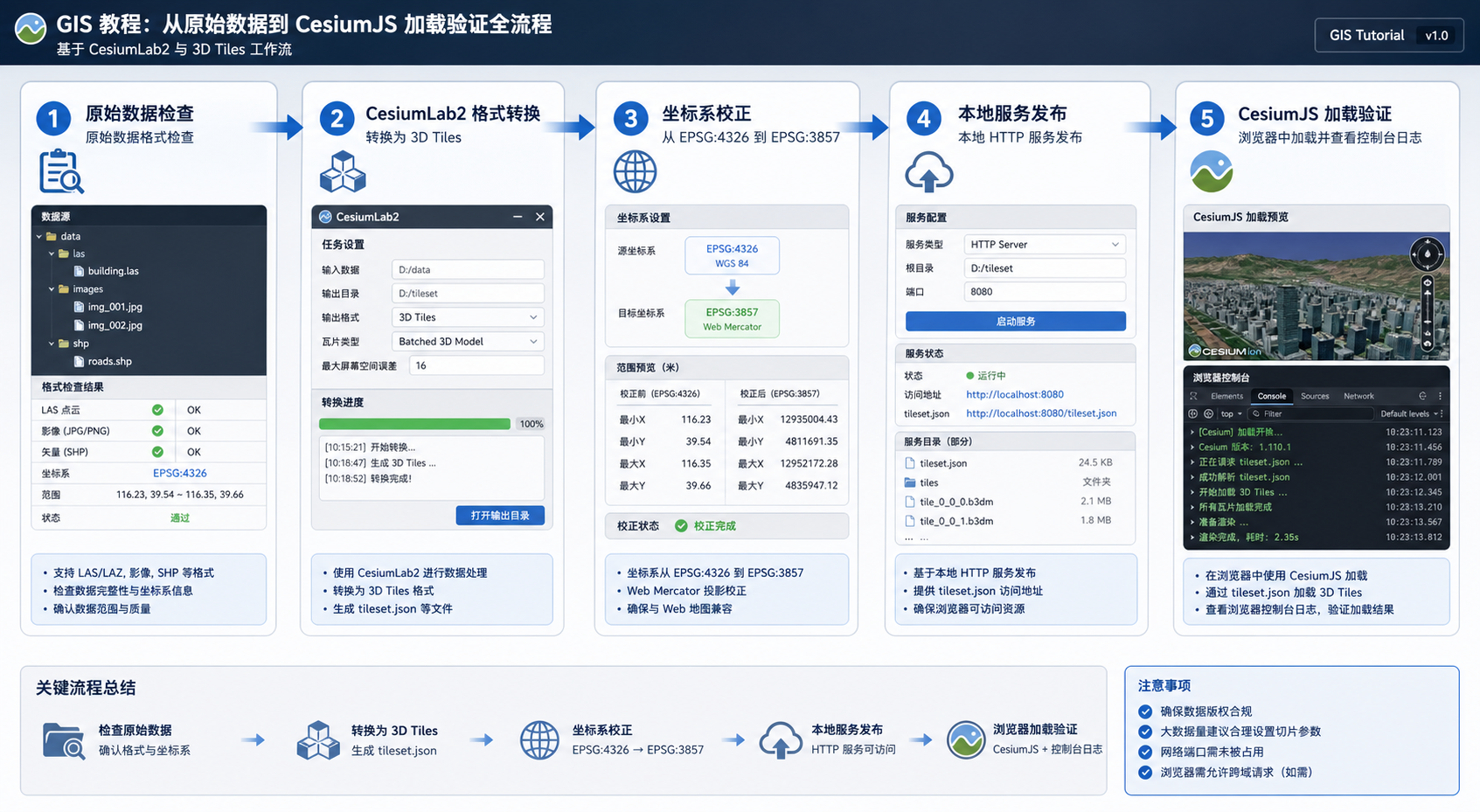Click the folder search icon beside 检查原始数据
The height and width of the screenshot is (812, 1480).
[x=64, y=740]
